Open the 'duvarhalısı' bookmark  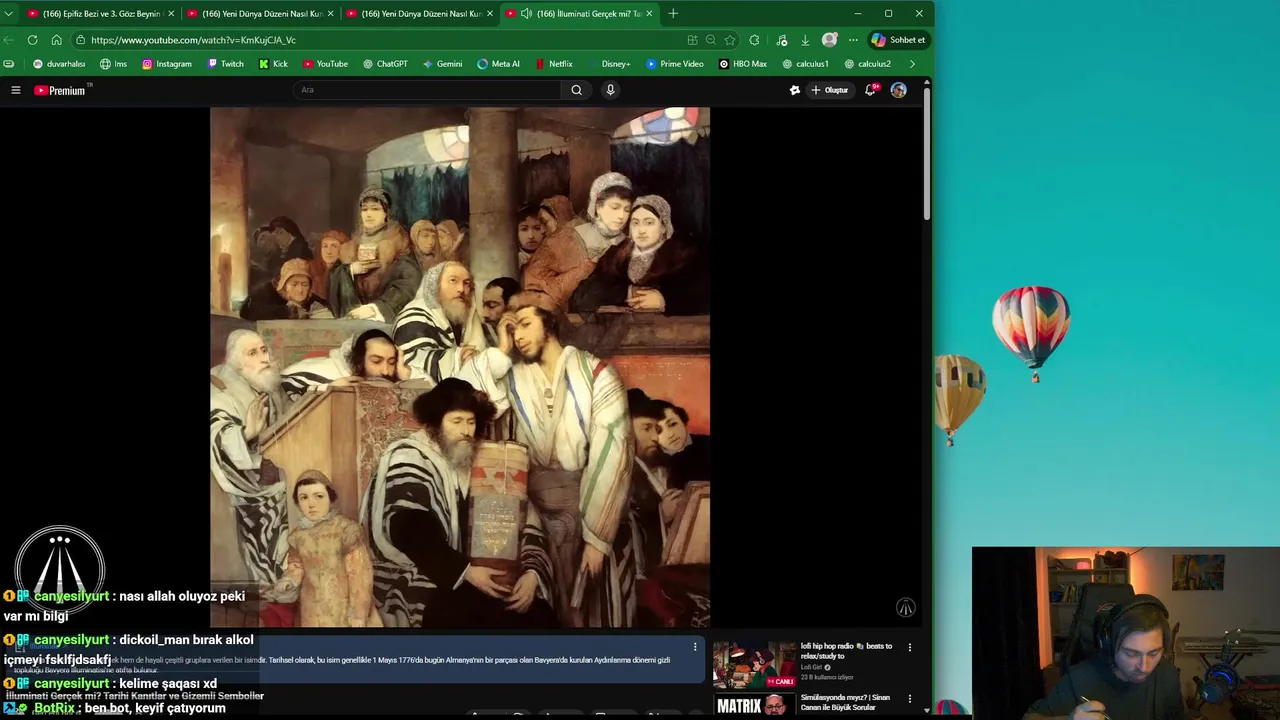tap(59, 64)
